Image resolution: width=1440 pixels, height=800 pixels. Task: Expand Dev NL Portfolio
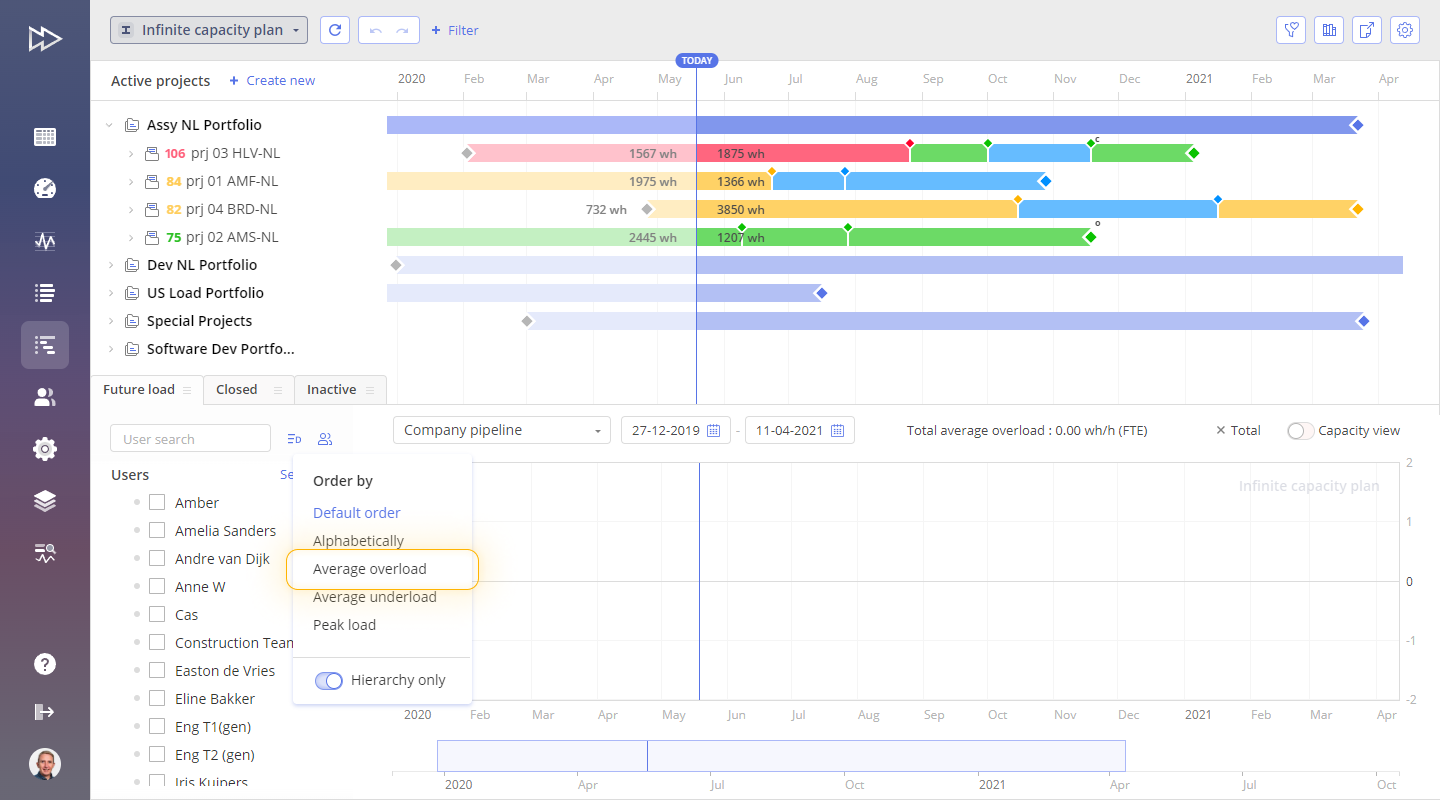(x=109, y=265)
